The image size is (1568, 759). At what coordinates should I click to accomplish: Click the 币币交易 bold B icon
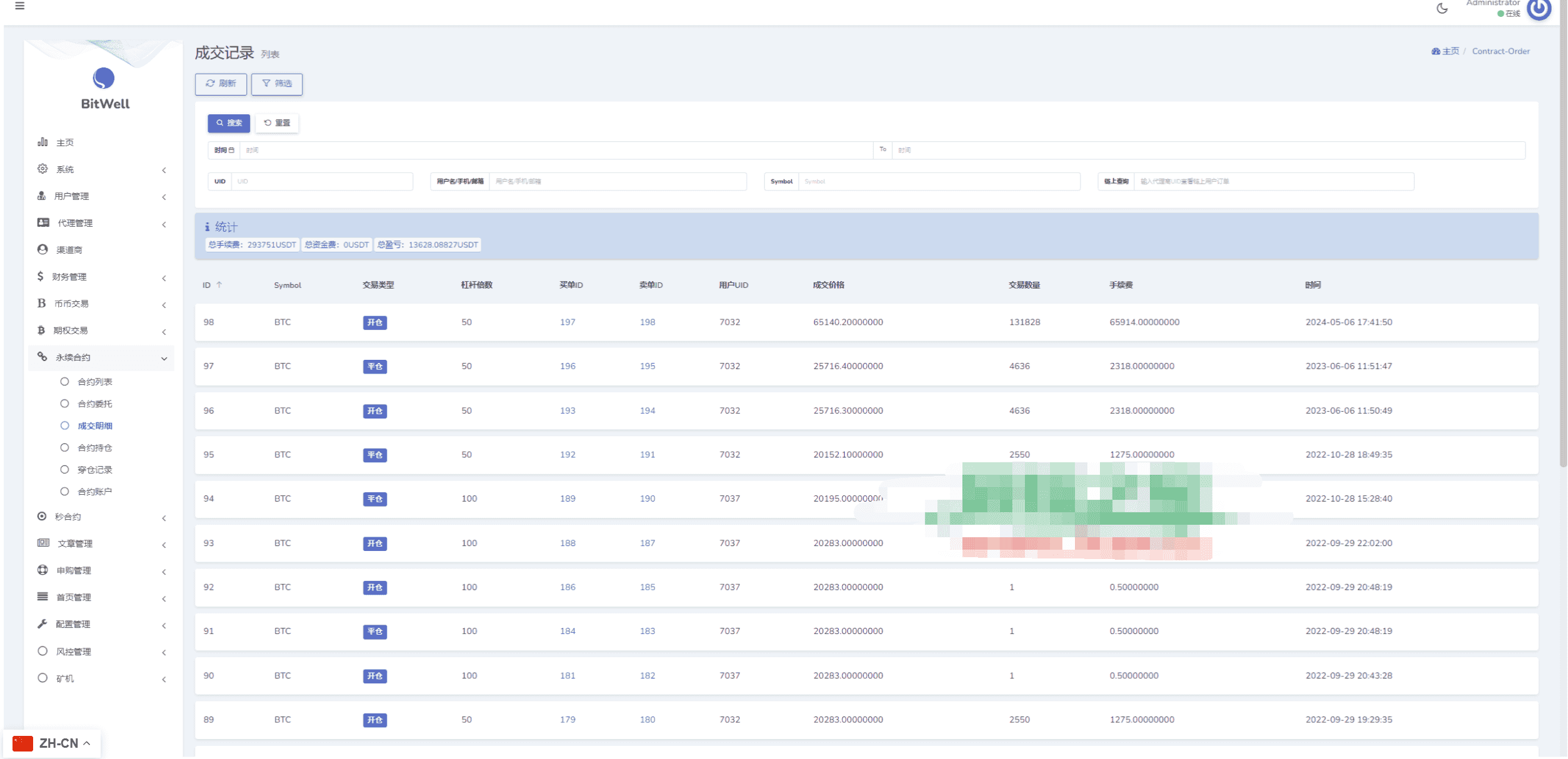click(x=41, y=303)
